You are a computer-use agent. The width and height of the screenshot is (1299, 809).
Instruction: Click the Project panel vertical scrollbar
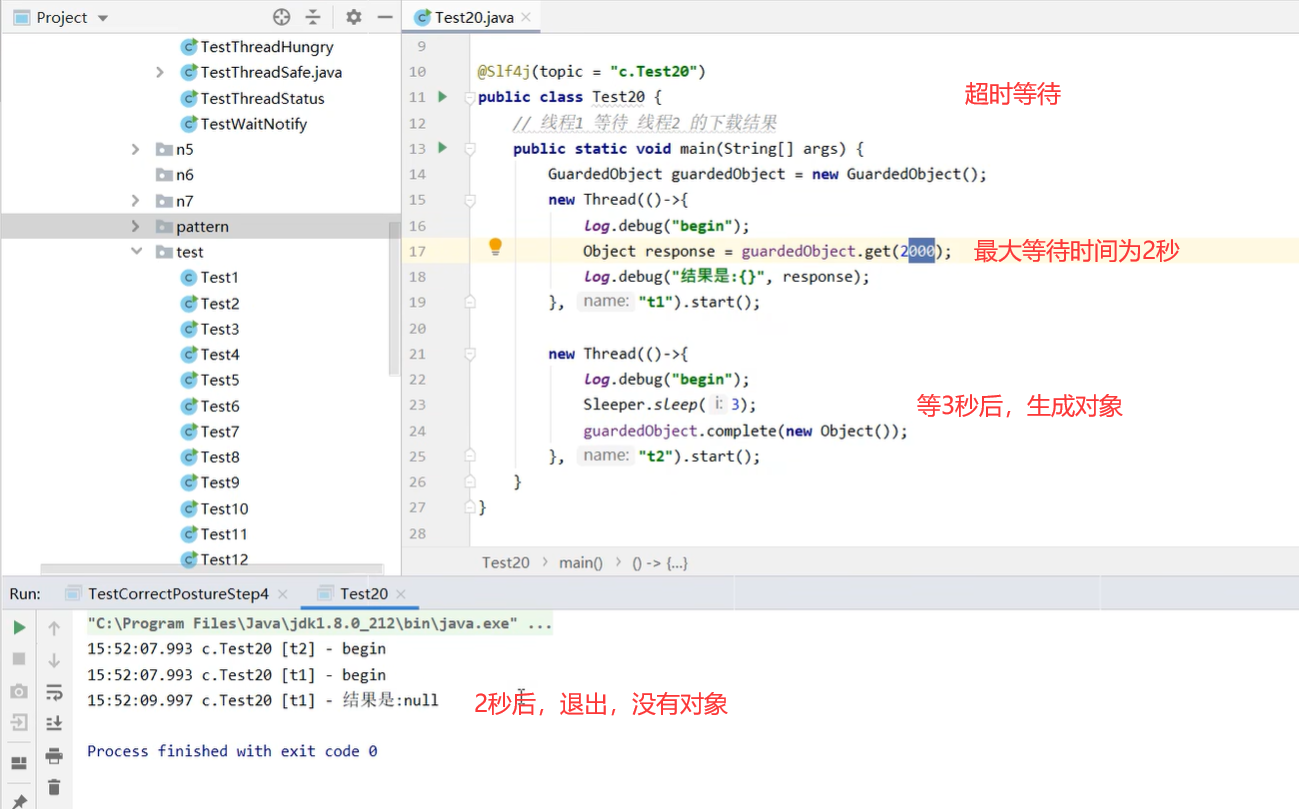(394, 298)
